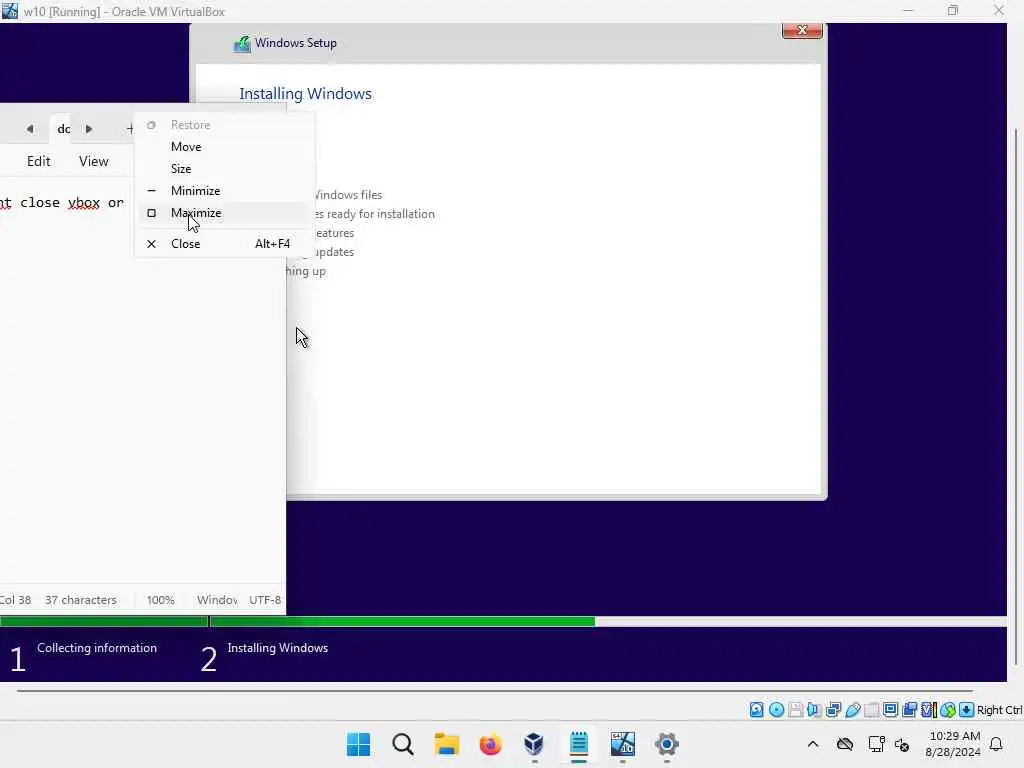The image size is (1024, 768).
Task: Launch Firefox from the taskbar
Action: pyautogui.click(x=490, y=744)
